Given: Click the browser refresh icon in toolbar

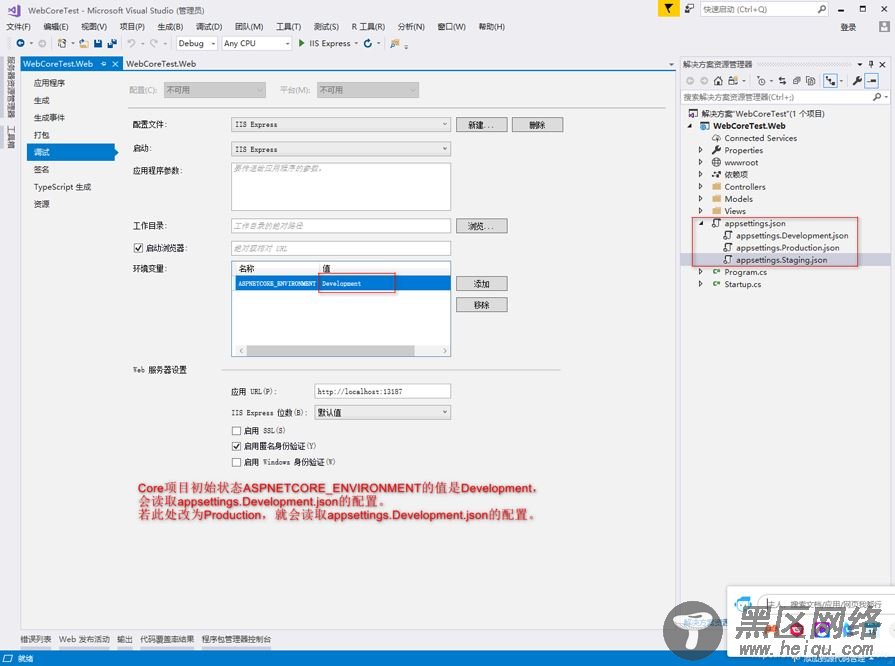Looking at the screenshot, I should coord(368,43).
